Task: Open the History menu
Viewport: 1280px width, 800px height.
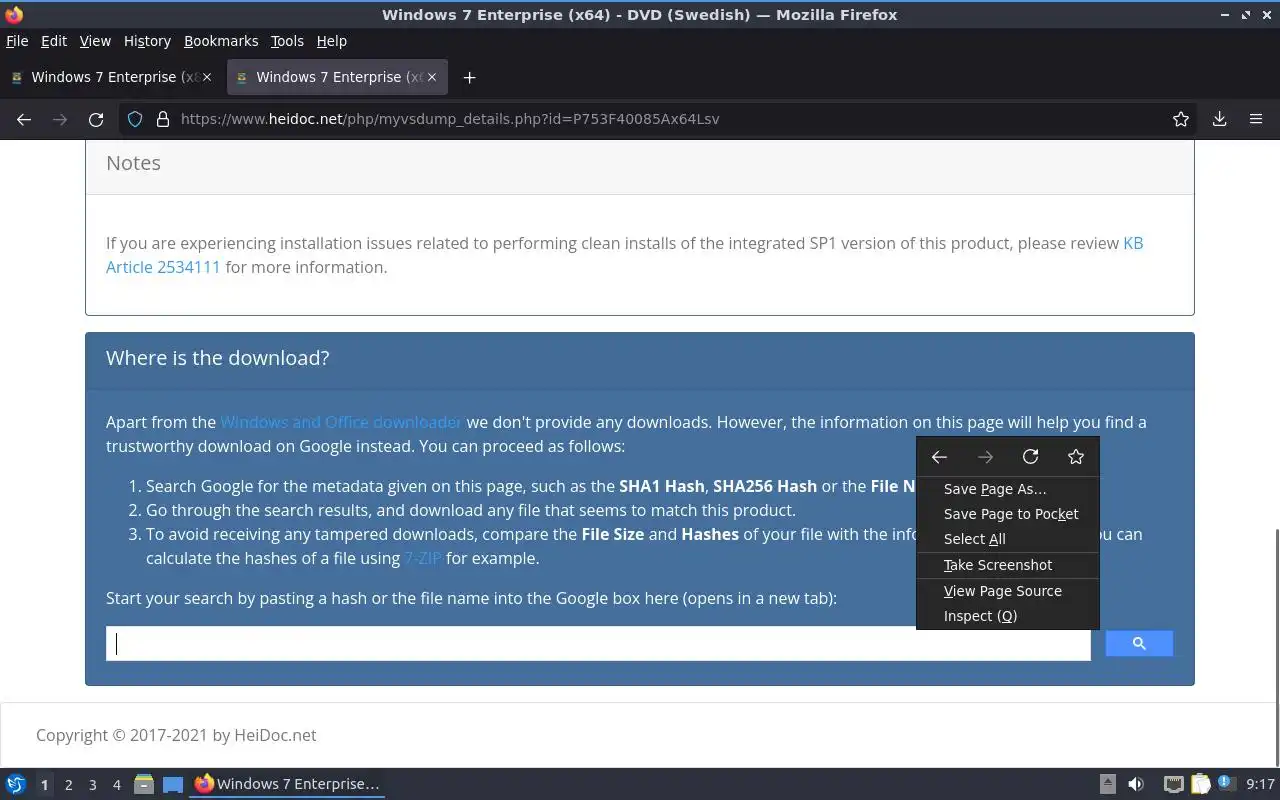Action: pyautogui.click(x=147, y=41)
